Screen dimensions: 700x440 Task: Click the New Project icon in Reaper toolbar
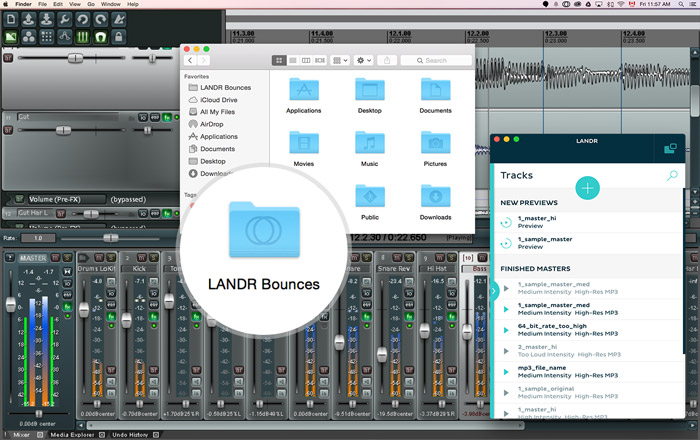pos(11,19)
